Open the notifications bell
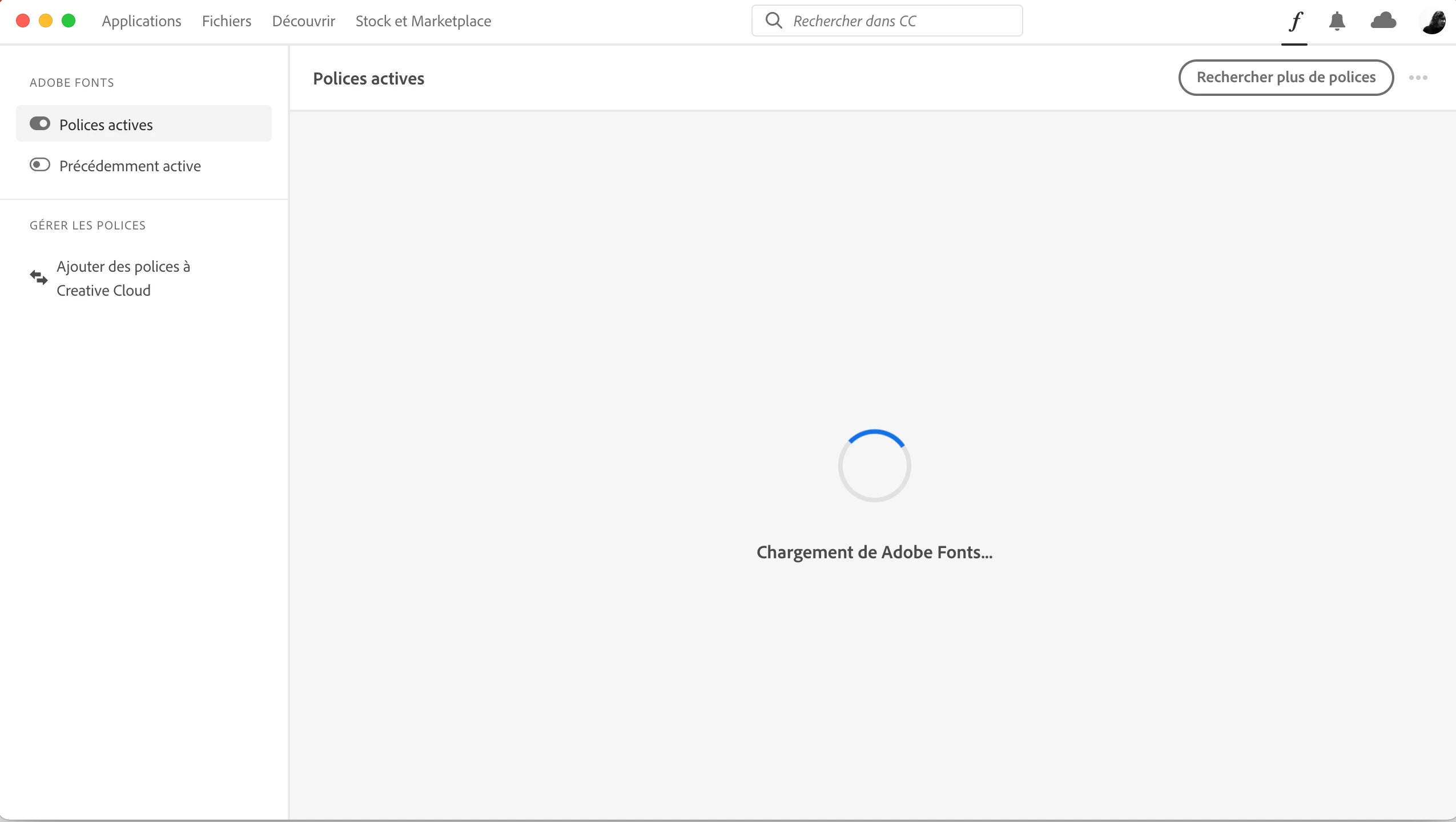This screenshot has height=822, width=1456. pyautogui.click(x=1337, y=22)
